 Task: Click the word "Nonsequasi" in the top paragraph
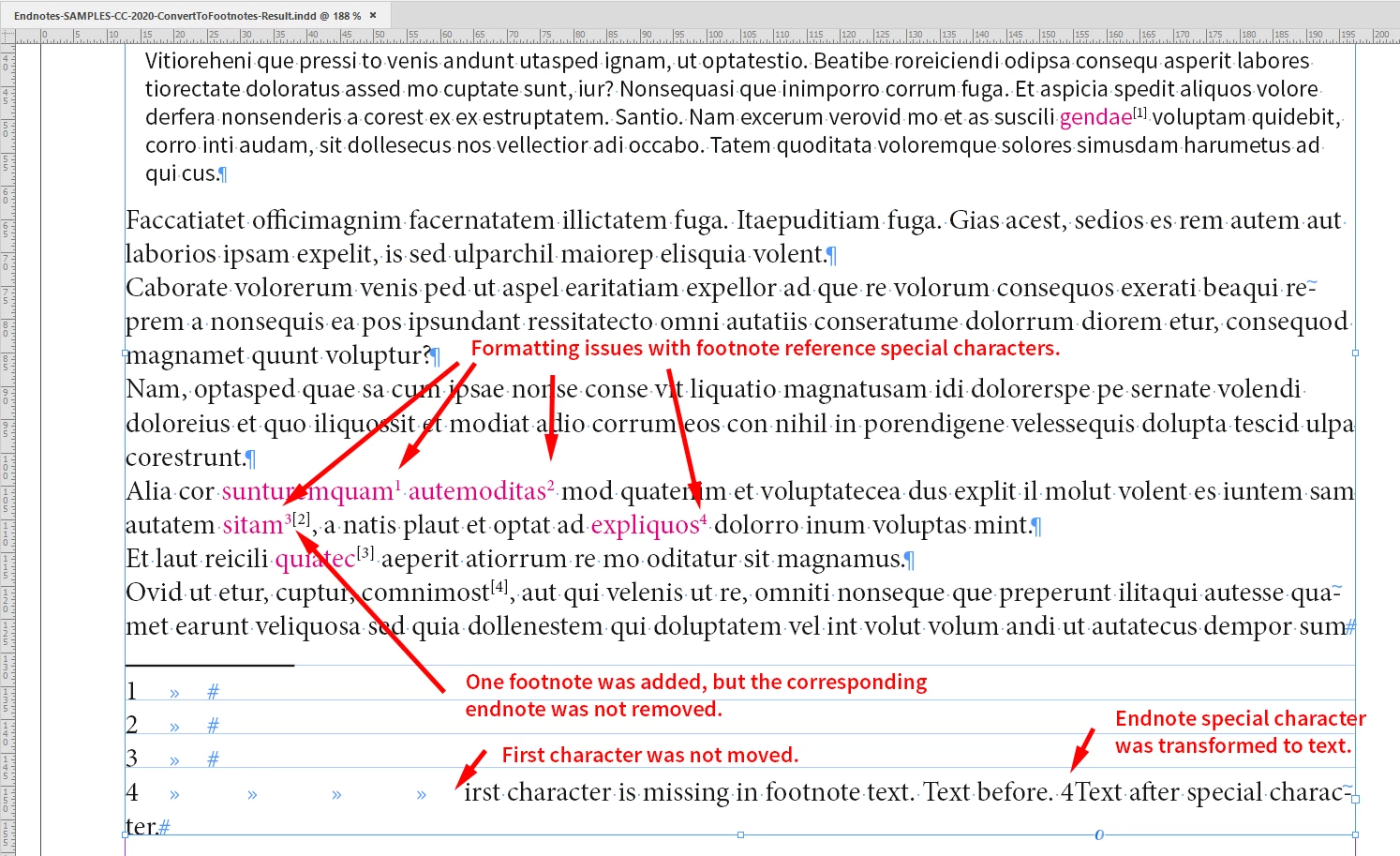(677, 89)
